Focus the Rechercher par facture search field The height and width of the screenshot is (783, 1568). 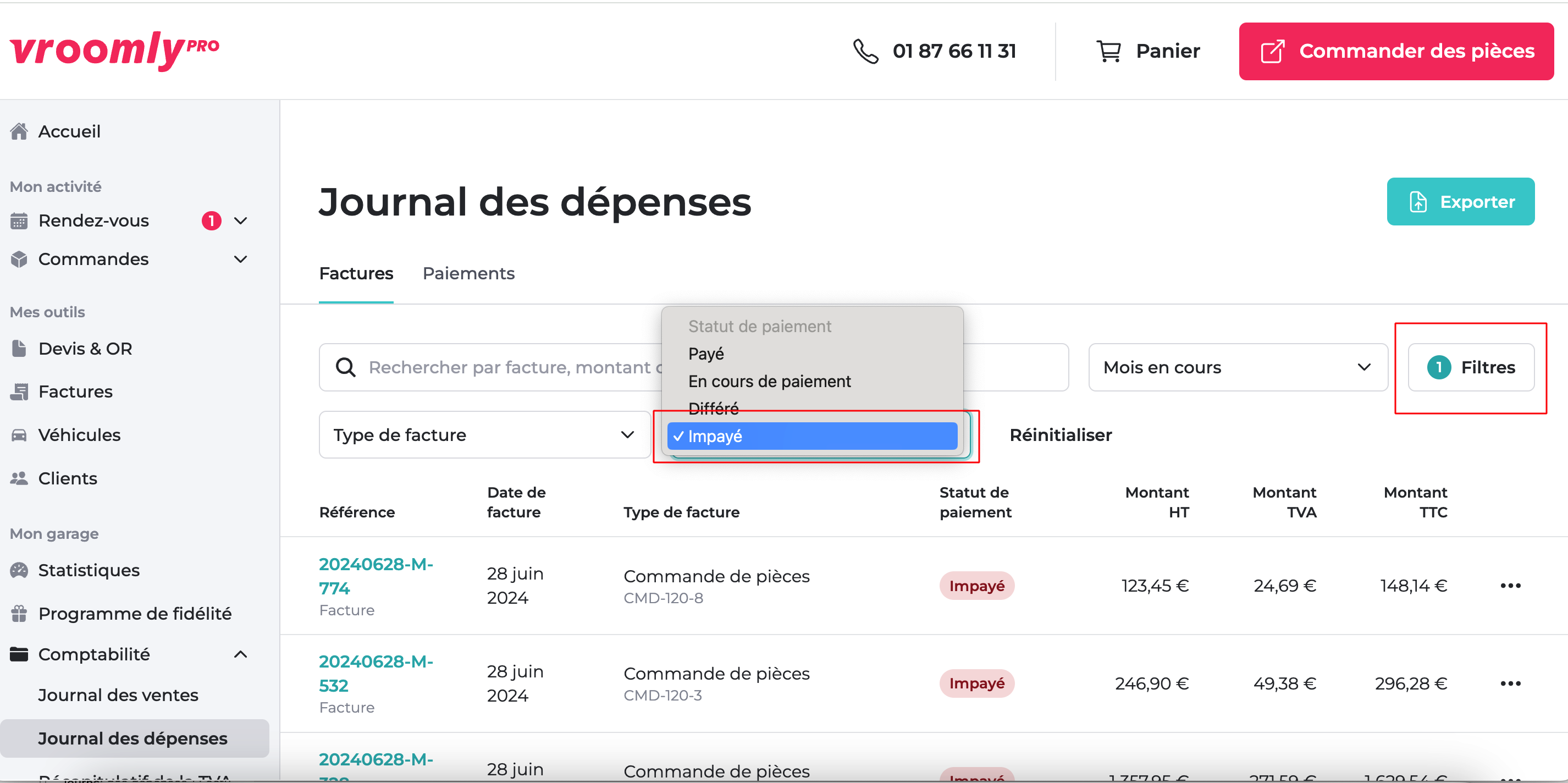pos(693,367)
